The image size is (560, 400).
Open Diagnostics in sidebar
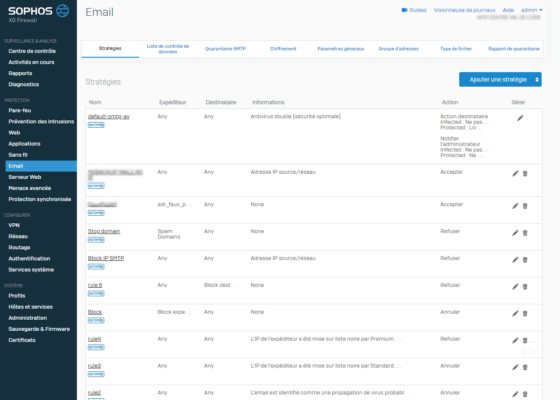[x=24, y=84]
